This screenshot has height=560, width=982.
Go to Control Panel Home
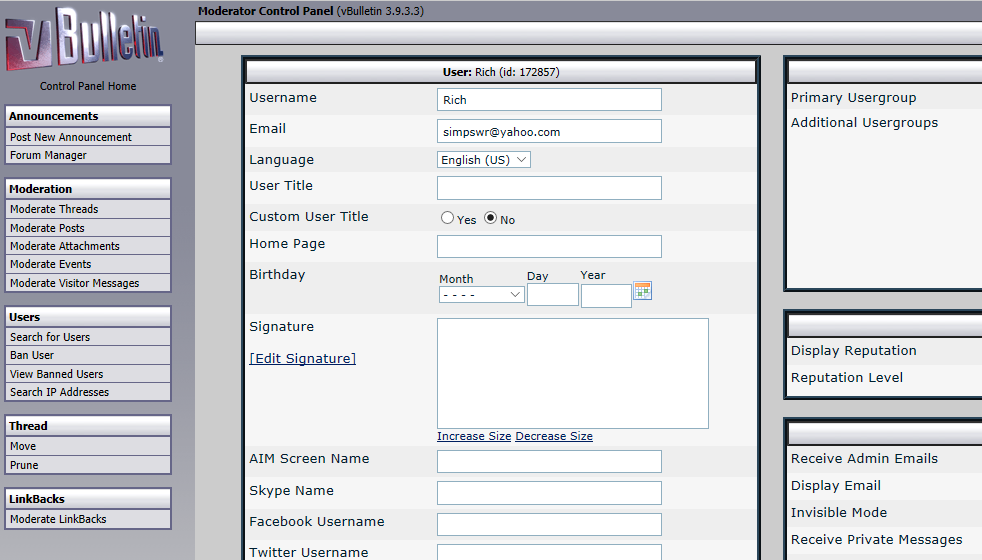click(x=88, y=86)
